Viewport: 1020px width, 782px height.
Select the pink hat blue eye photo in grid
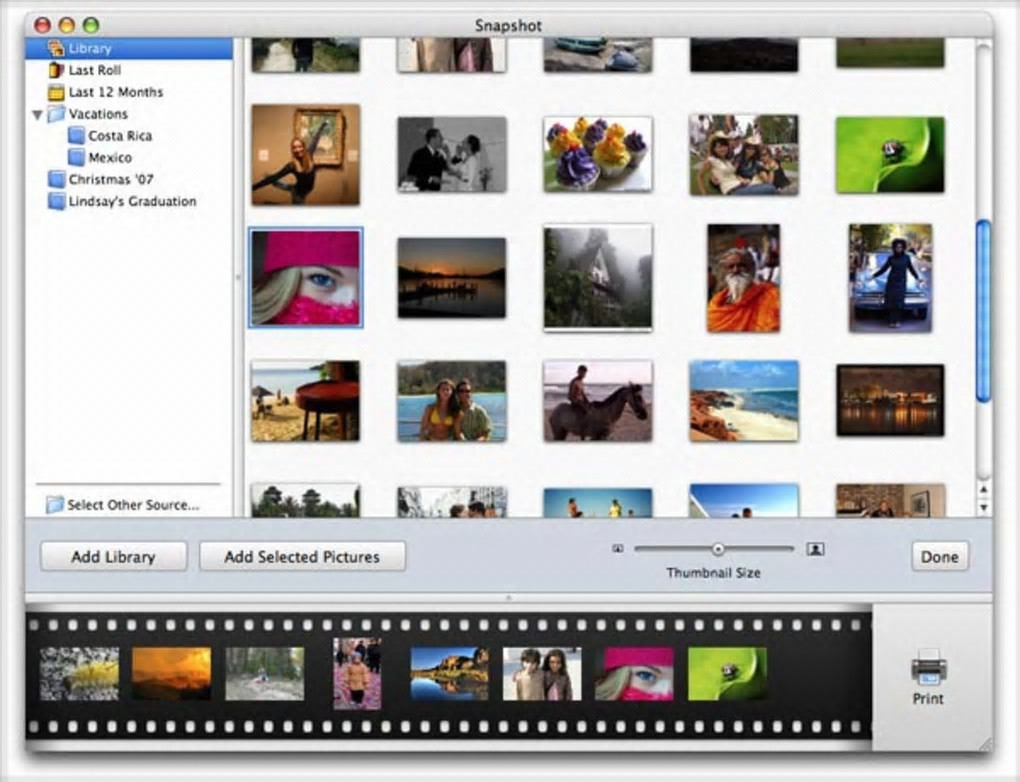(x=306, y=278)
